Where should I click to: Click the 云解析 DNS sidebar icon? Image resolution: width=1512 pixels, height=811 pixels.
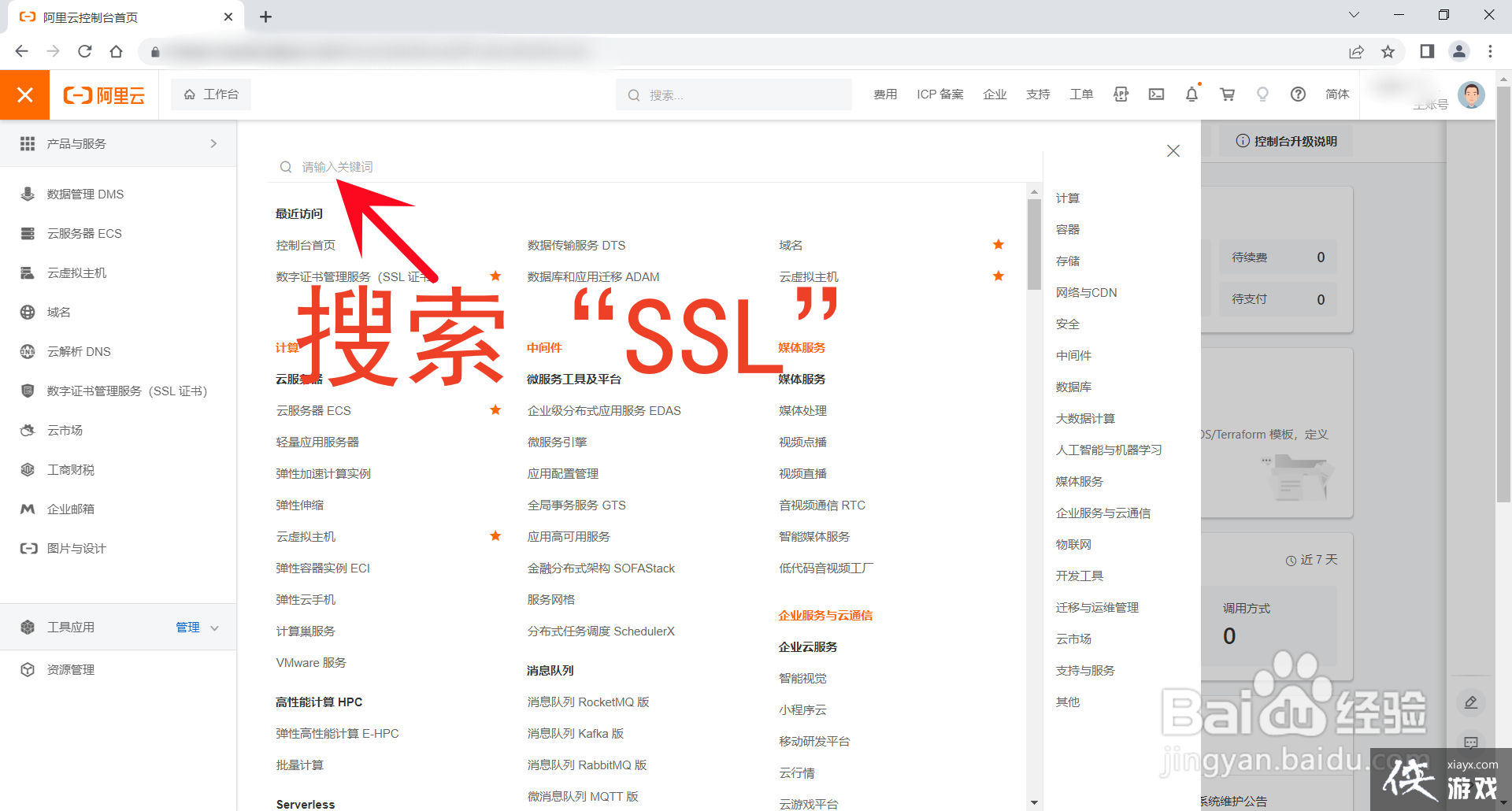click(x=28, y=351)
